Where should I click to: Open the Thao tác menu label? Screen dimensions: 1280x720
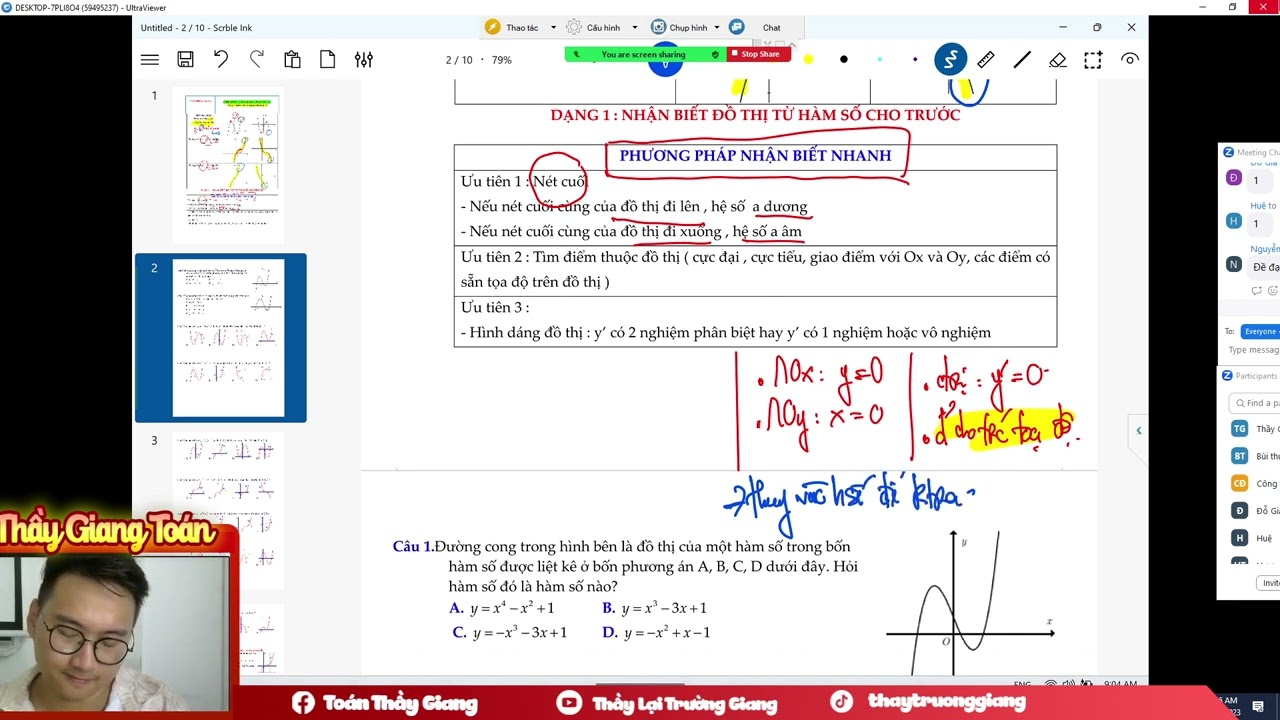tap(522, 28)
